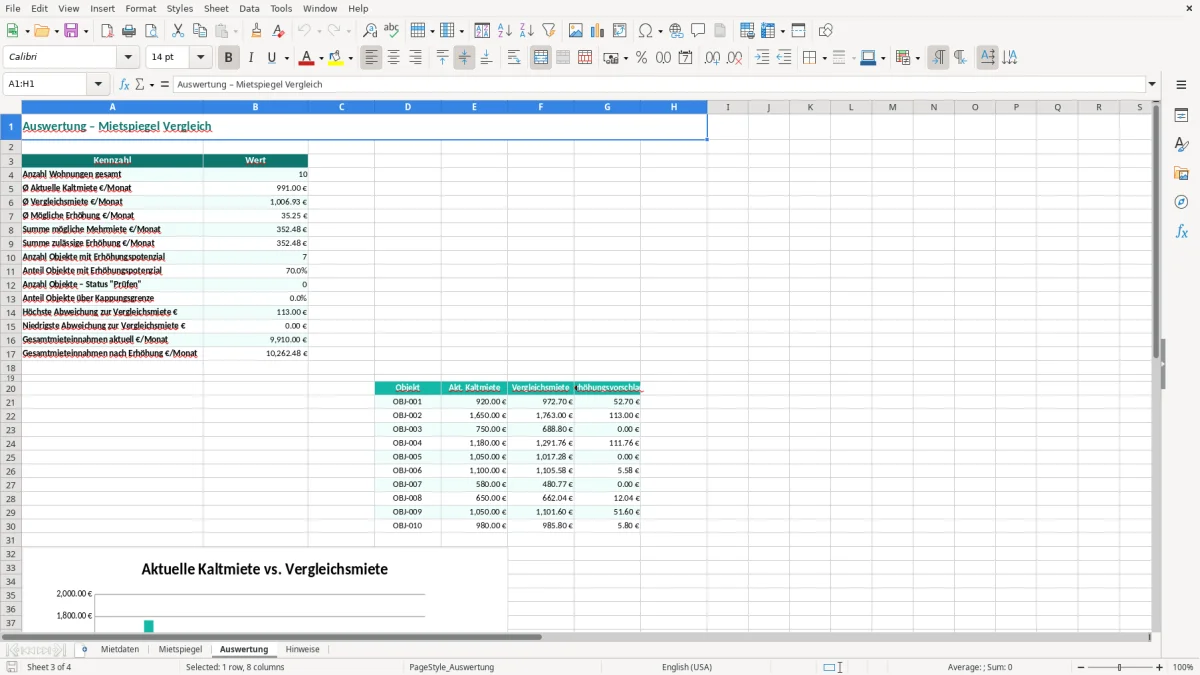Screen dimensions: 1200x675
Task: Open the Function Wizard
Action: click(x=124, y=84)
